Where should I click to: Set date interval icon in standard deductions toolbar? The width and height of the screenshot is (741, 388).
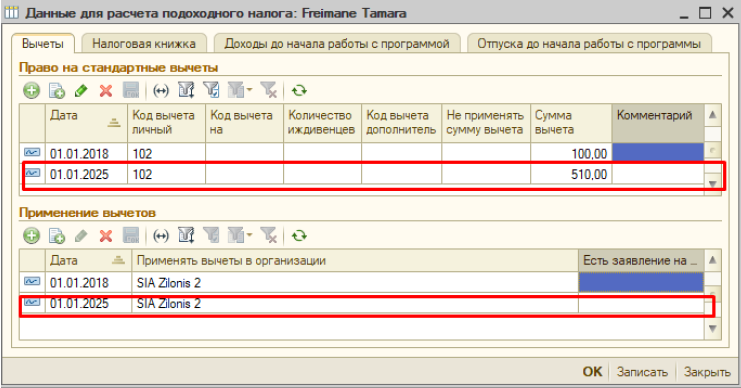coord(161,90)
